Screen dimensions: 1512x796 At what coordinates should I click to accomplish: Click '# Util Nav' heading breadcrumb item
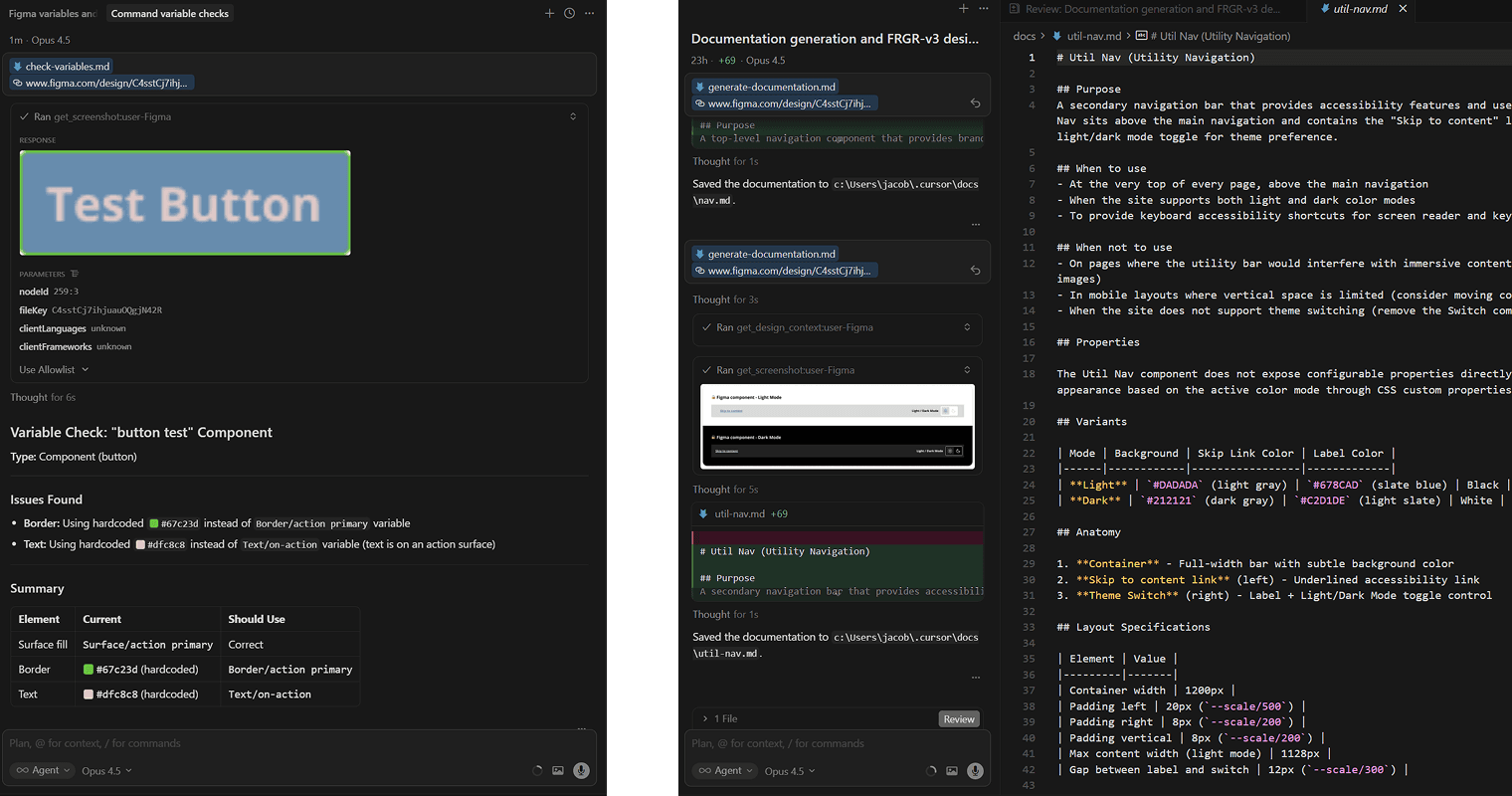[1213, 36]
